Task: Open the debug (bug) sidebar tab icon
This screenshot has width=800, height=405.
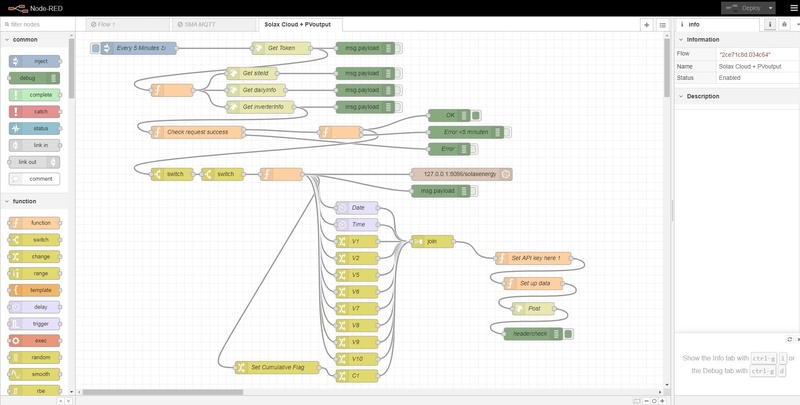Action: click(785, 24)
